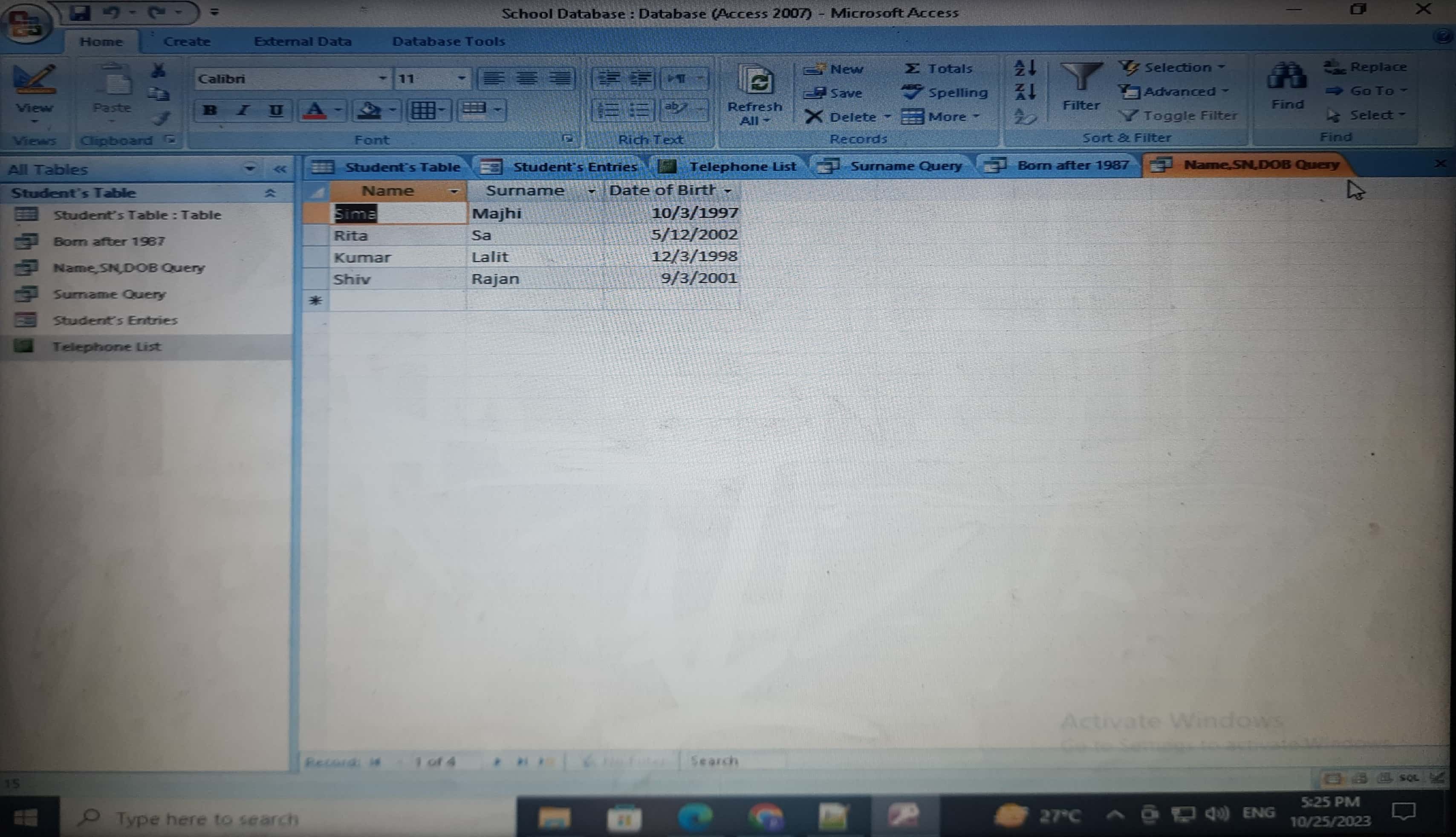Open Surname Query in navigation pane
1456x837 pixels.
[109, 294]
